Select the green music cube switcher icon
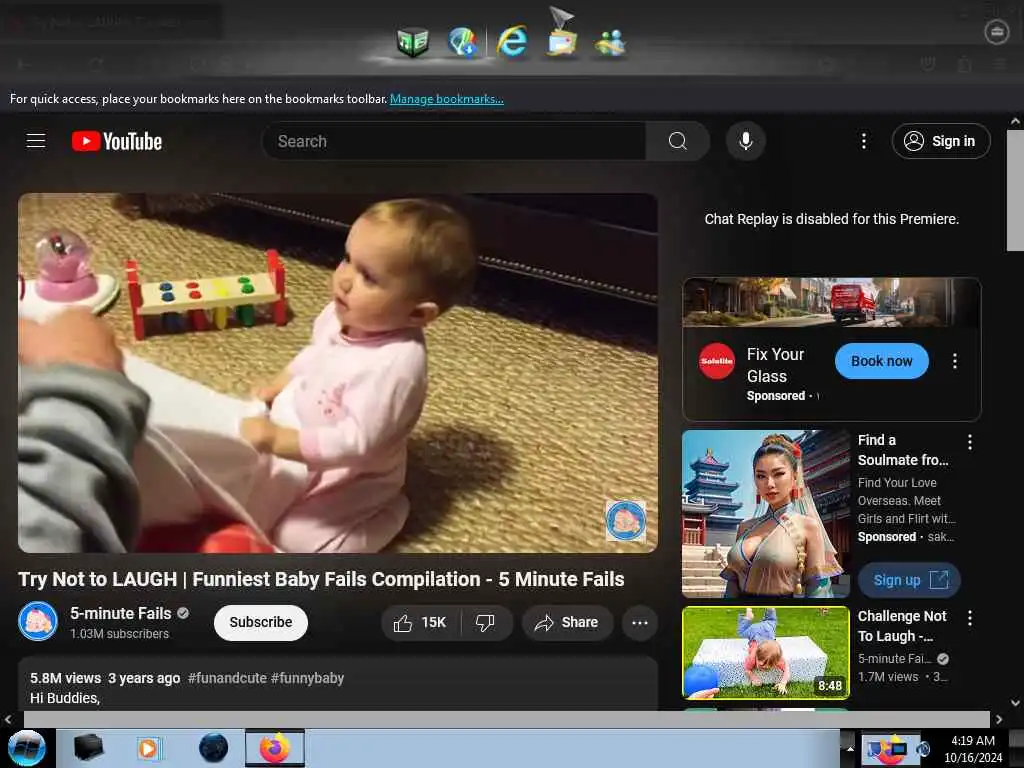 [x=413, y=42]
